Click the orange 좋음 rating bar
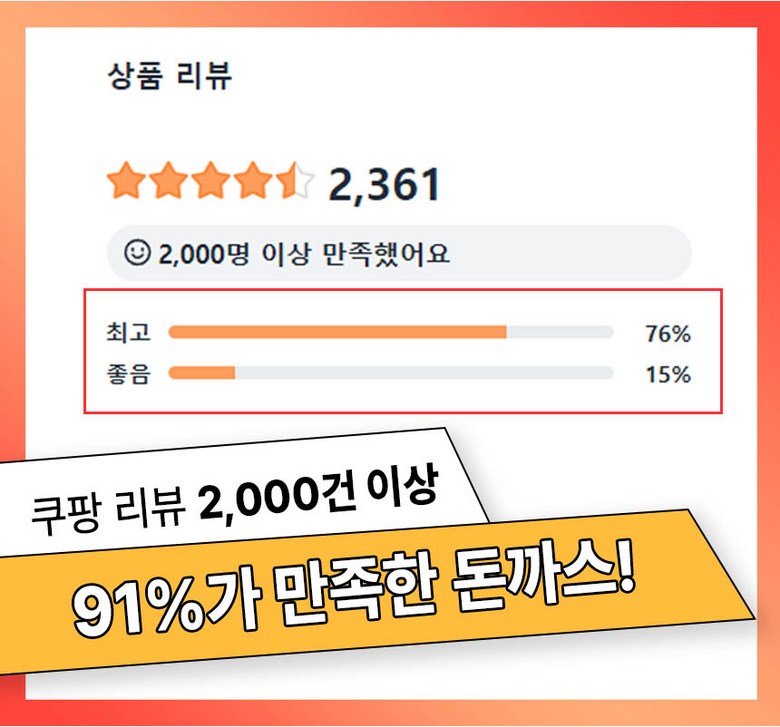Screen dimensions: 780x727 (x=202, y=374)
